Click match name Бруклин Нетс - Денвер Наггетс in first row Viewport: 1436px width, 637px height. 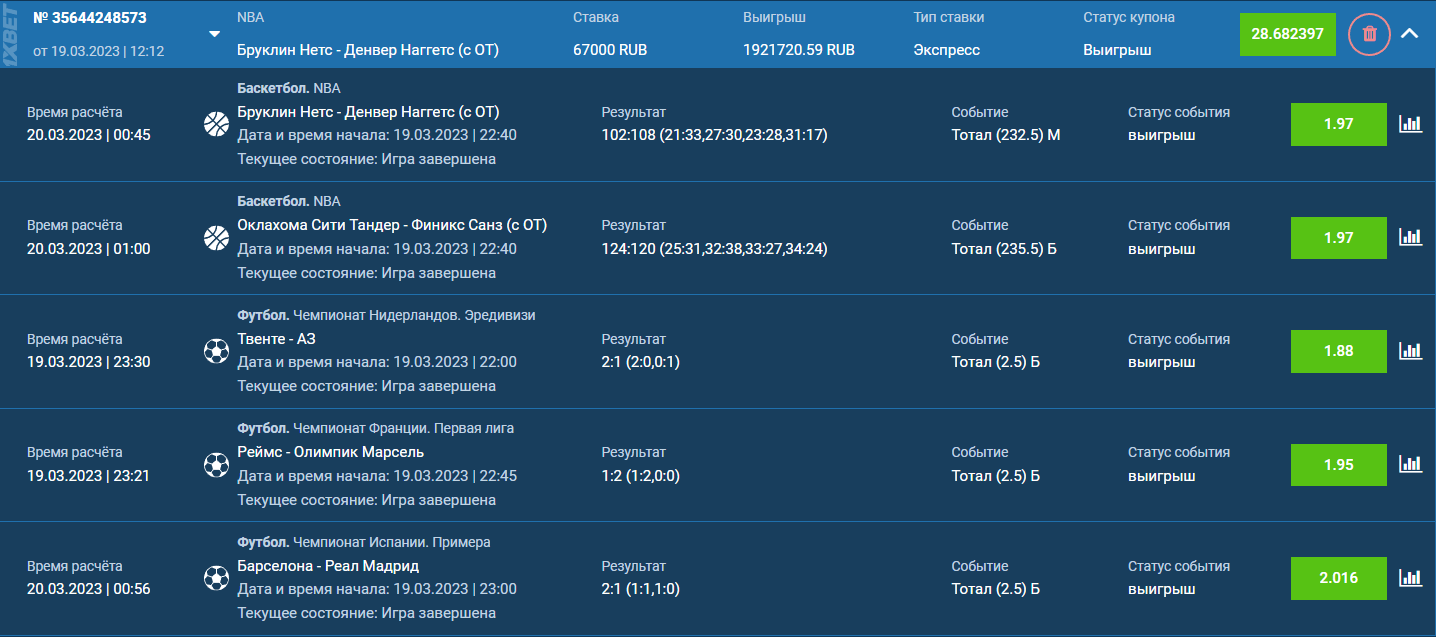(x=368, y=112)
